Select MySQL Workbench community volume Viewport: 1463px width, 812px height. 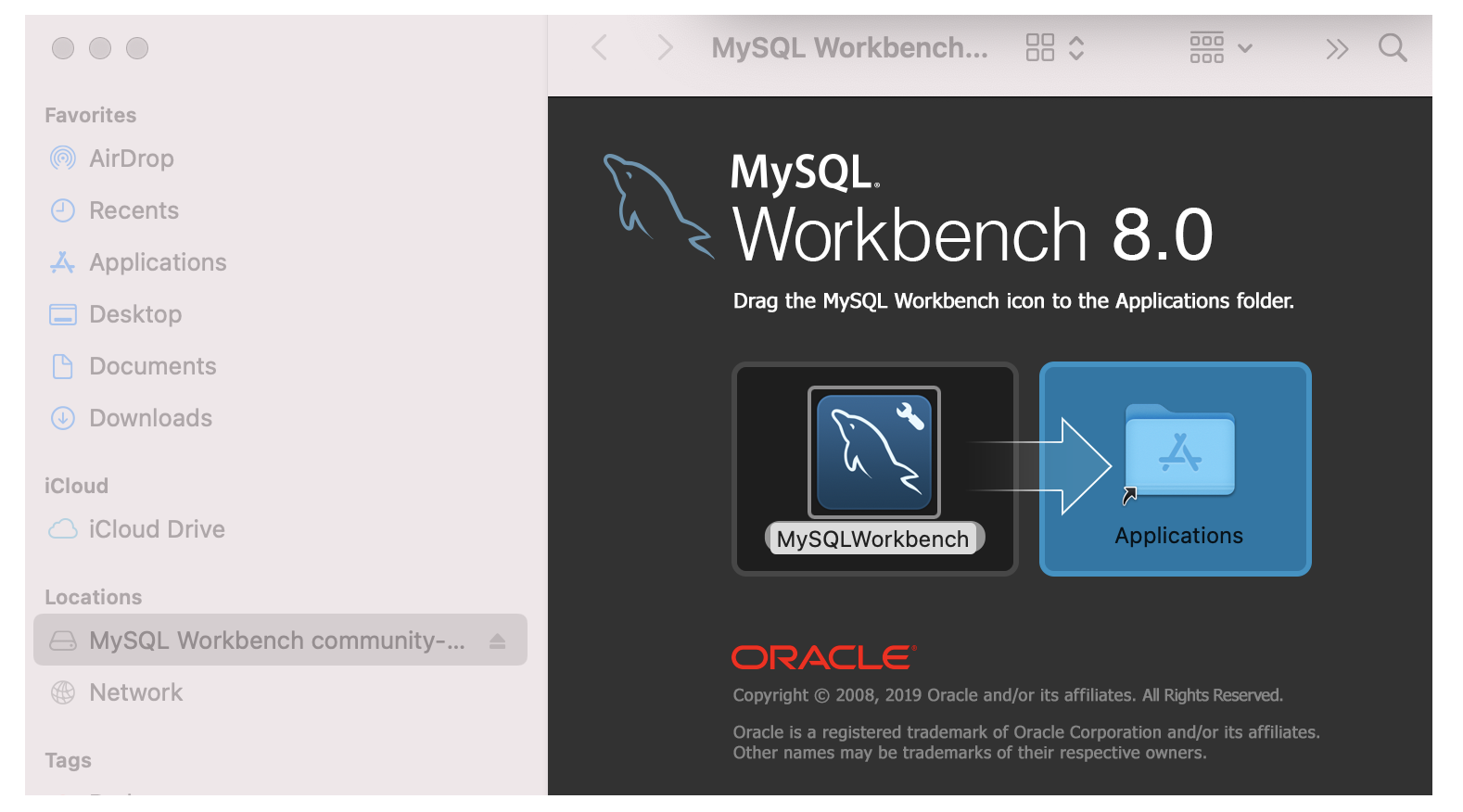(280, 640)
